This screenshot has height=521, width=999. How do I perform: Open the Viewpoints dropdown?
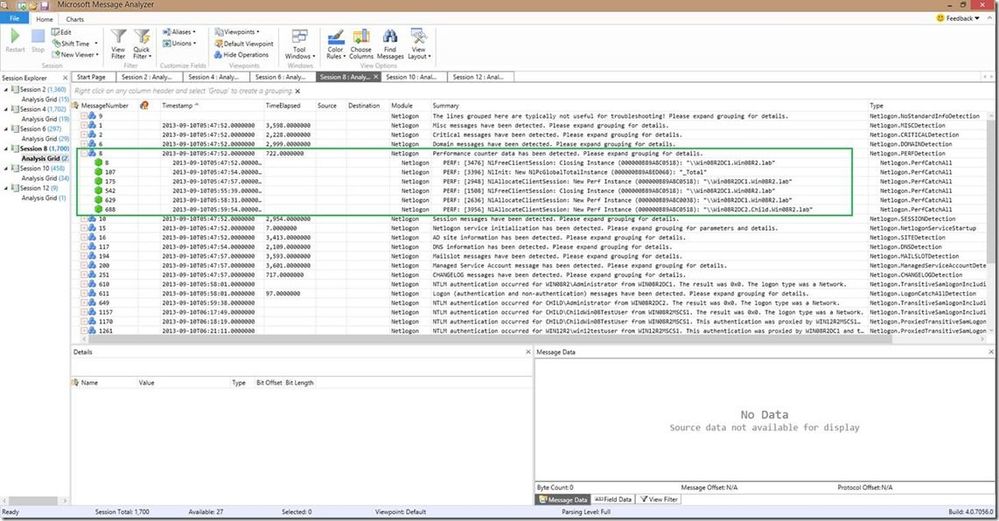point(237,32)
